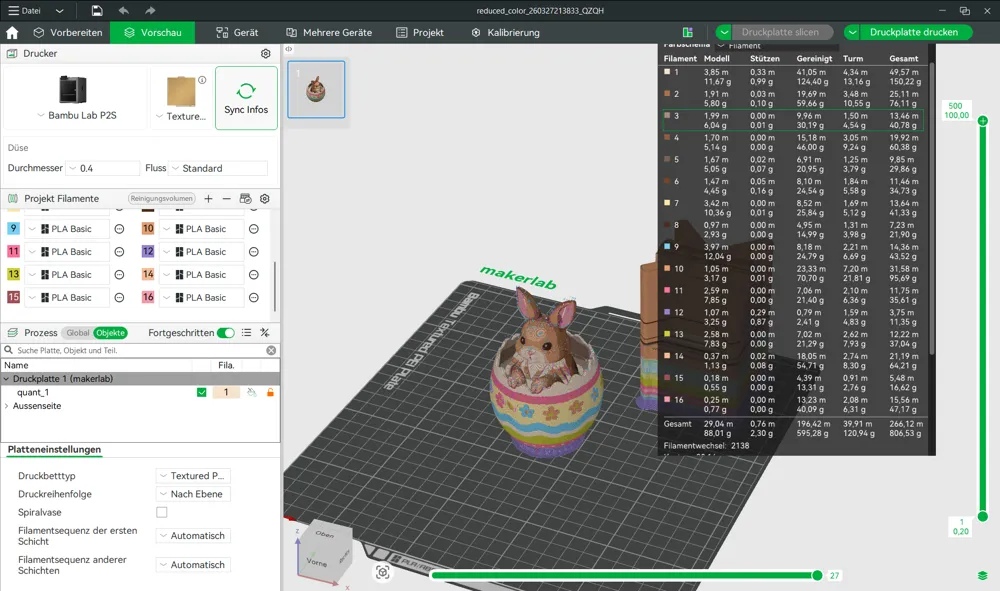Click the filament 13 yellow color swatch
Screen dimensions: 1000x591
click(13, 274)
